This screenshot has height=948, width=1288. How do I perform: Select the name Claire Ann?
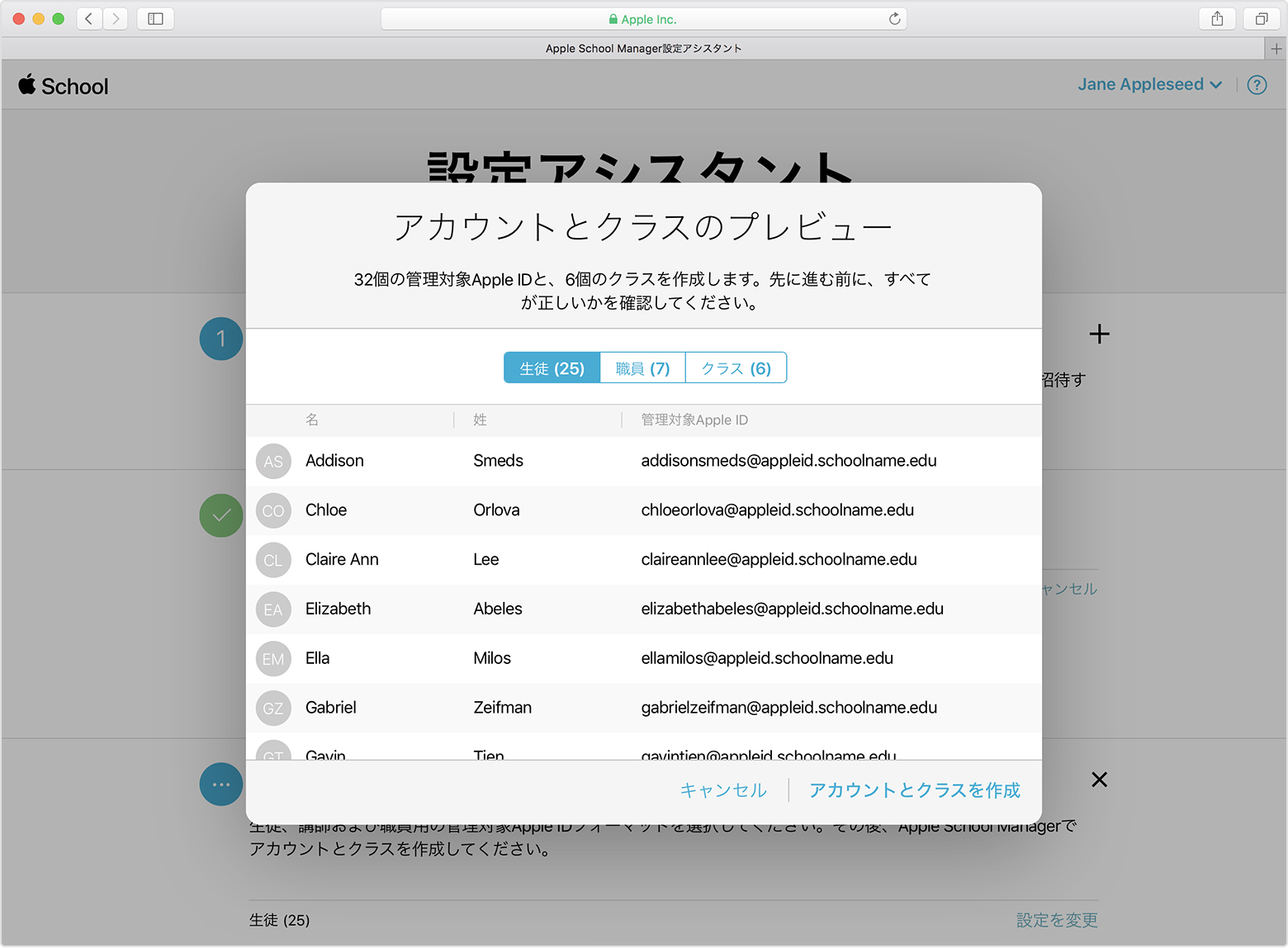point(342,559)
